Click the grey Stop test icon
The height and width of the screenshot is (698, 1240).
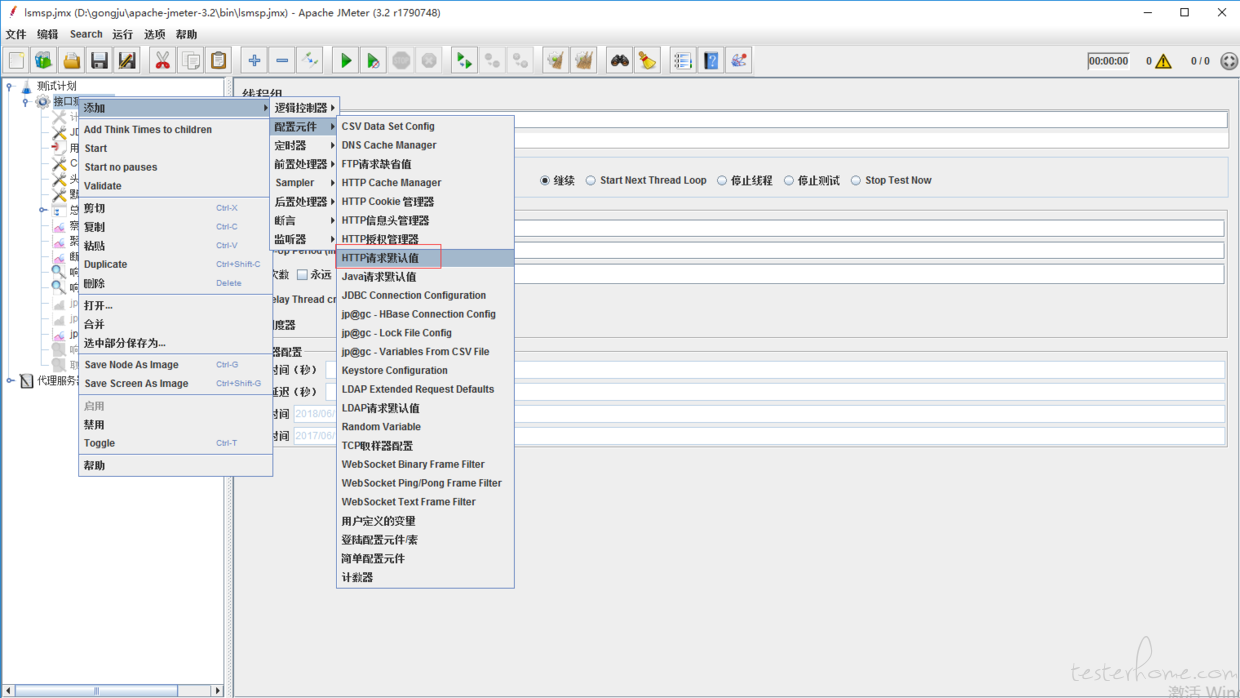(401, 61)
